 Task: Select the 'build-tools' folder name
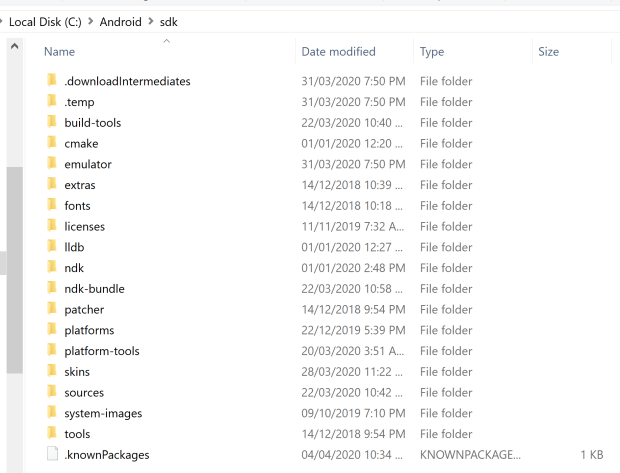click(93, 123)
